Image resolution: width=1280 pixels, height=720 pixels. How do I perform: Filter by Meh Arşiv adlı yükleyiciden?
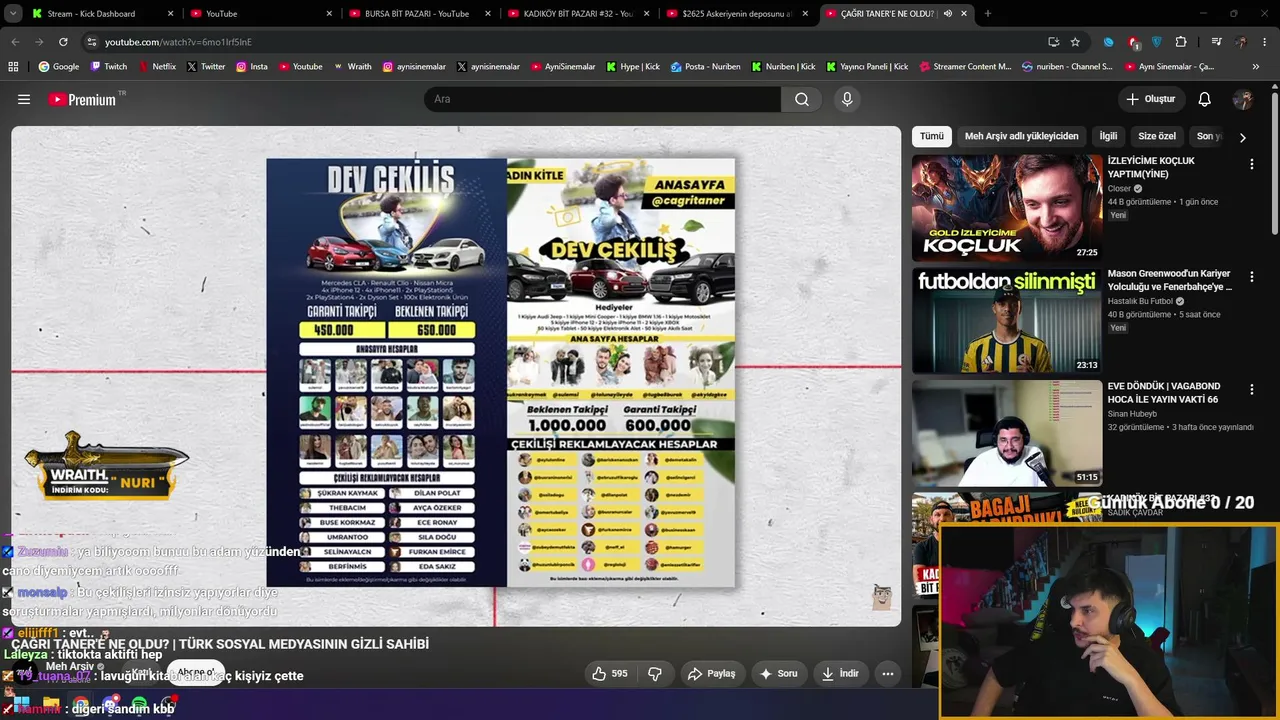(x=1021, y=136)
